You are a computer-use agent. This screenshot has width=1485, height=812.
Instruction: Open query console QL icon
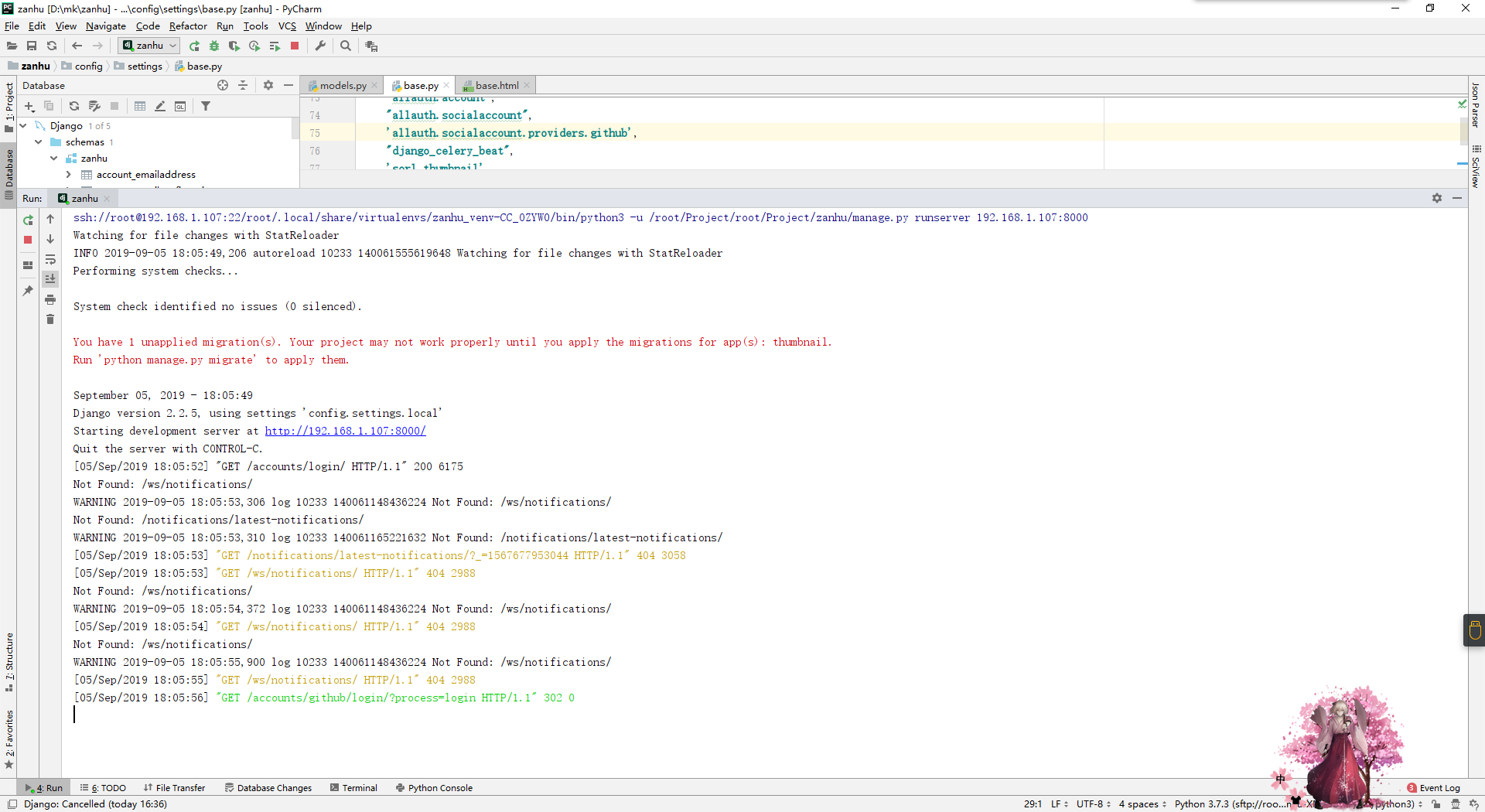(x=180, y=107)
